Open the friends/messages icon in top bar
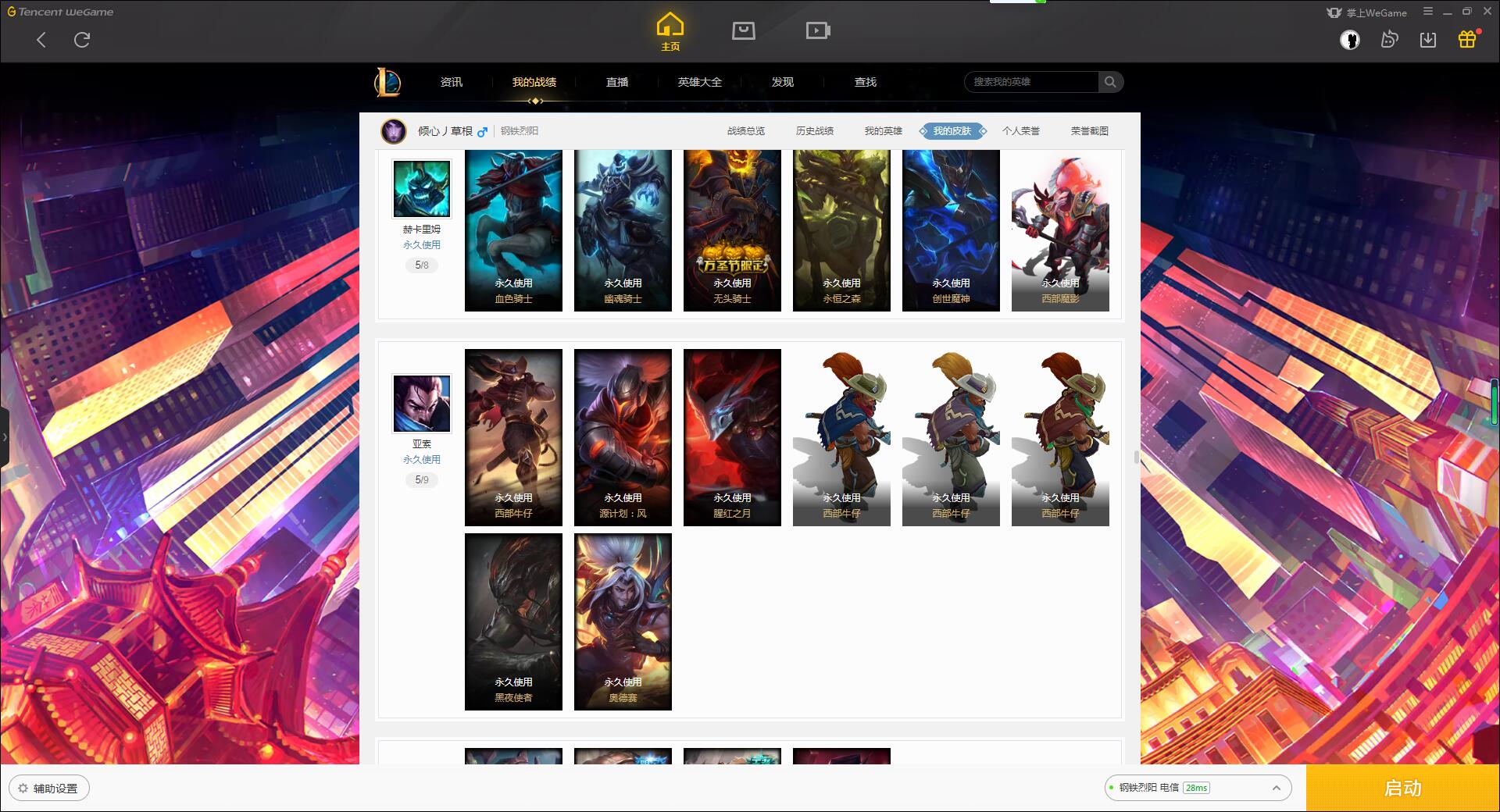The height and width of the screenshot is (812, 1500). click(x=1389, y=39)
